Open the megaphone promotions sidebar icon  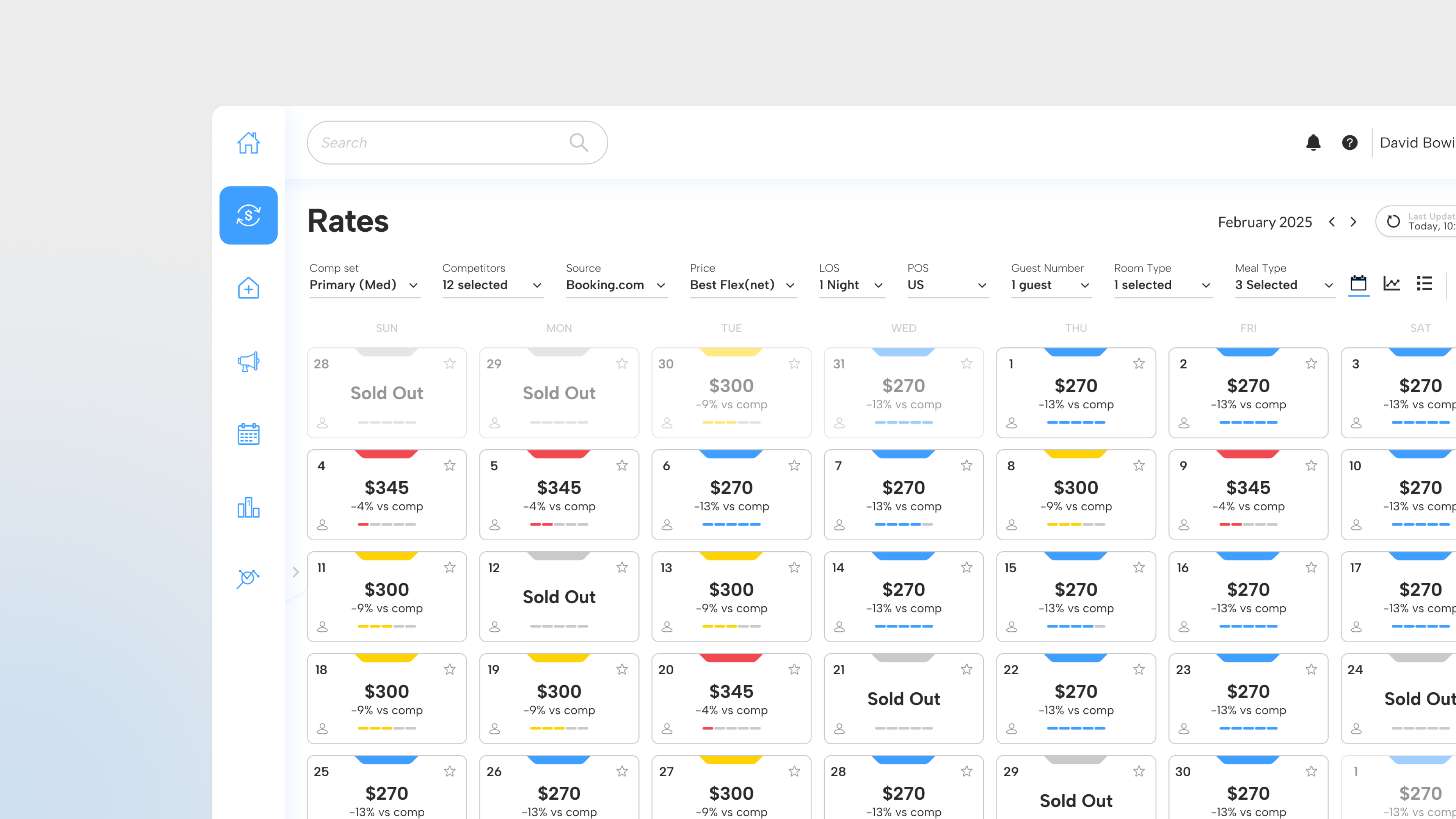click(x=248, y=362)
